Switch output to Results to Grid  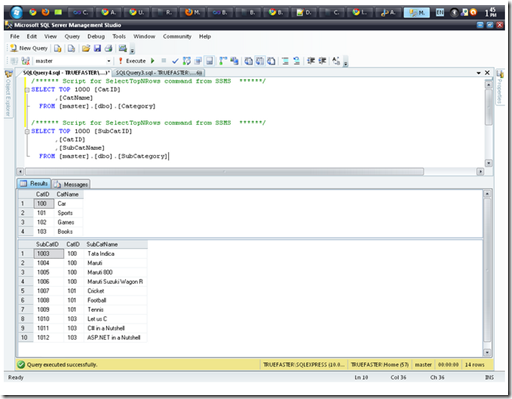(260, 61)
